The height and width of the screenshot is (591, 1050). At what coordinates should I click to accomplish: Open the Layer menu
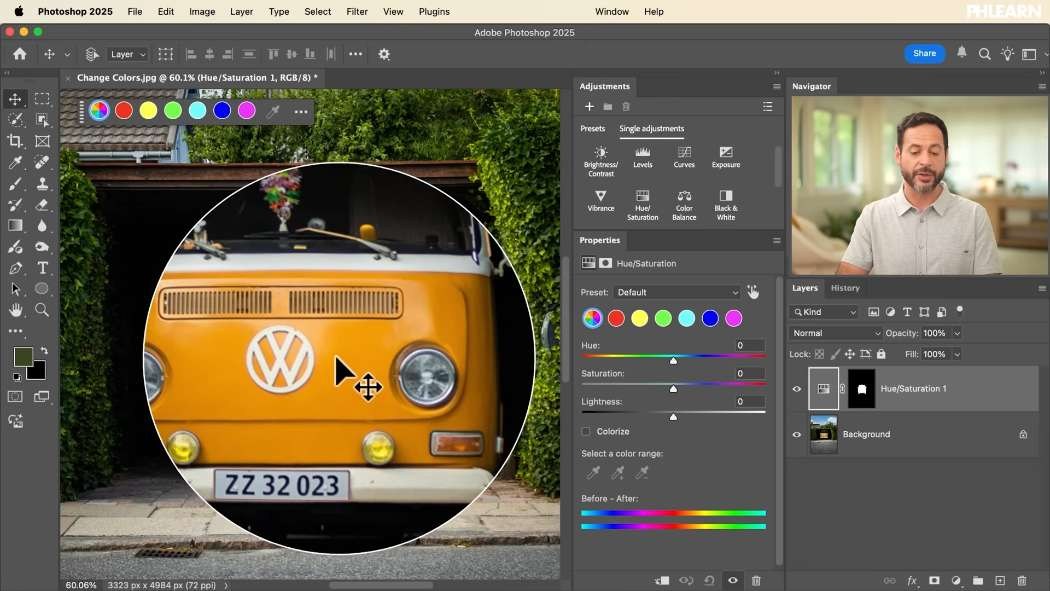(x=241, y=11)
